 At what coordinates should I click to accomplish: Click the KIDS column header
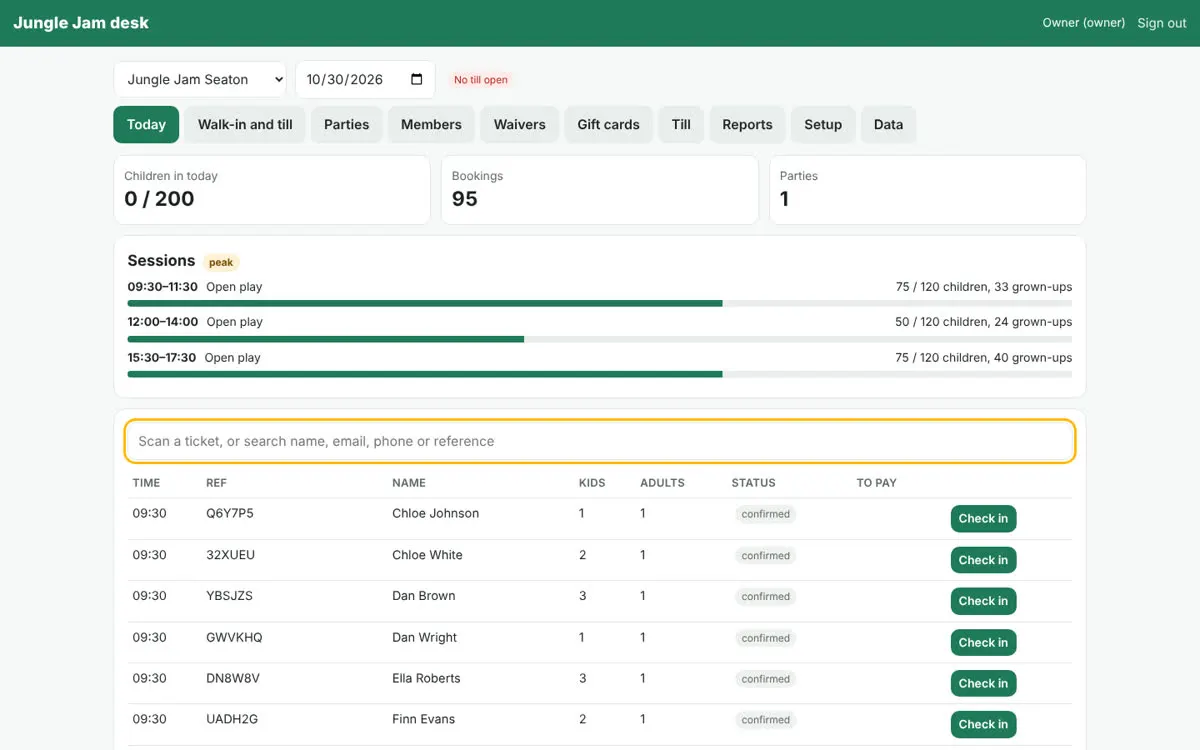(592, 483)
